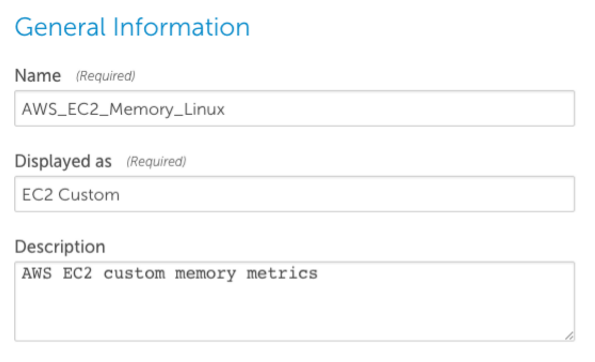Click the word custom in Description
The height and width of the screenshot is (362, 595).
[134, 274]
